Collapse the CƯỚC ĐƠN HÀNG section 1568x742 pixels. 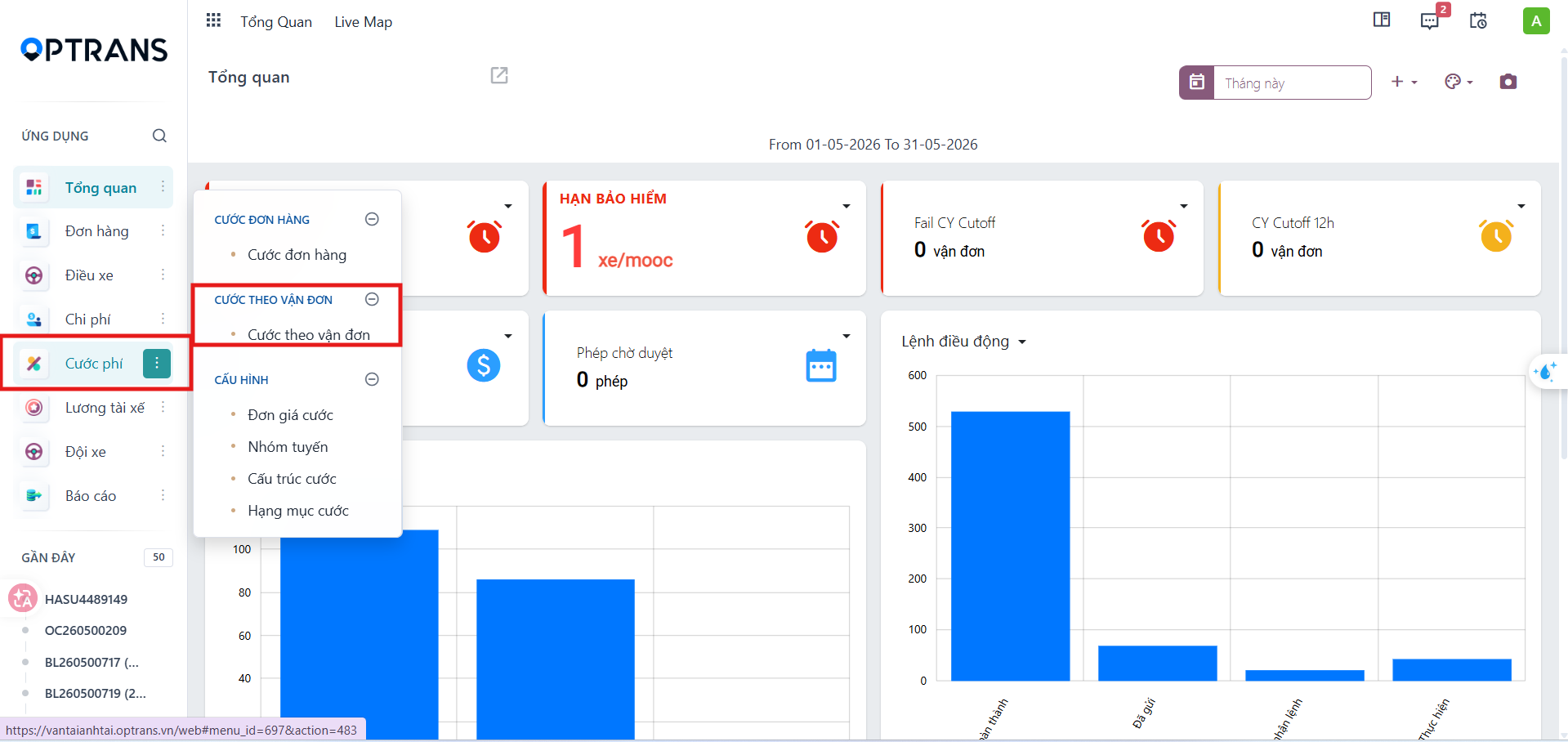pos(372,219)
